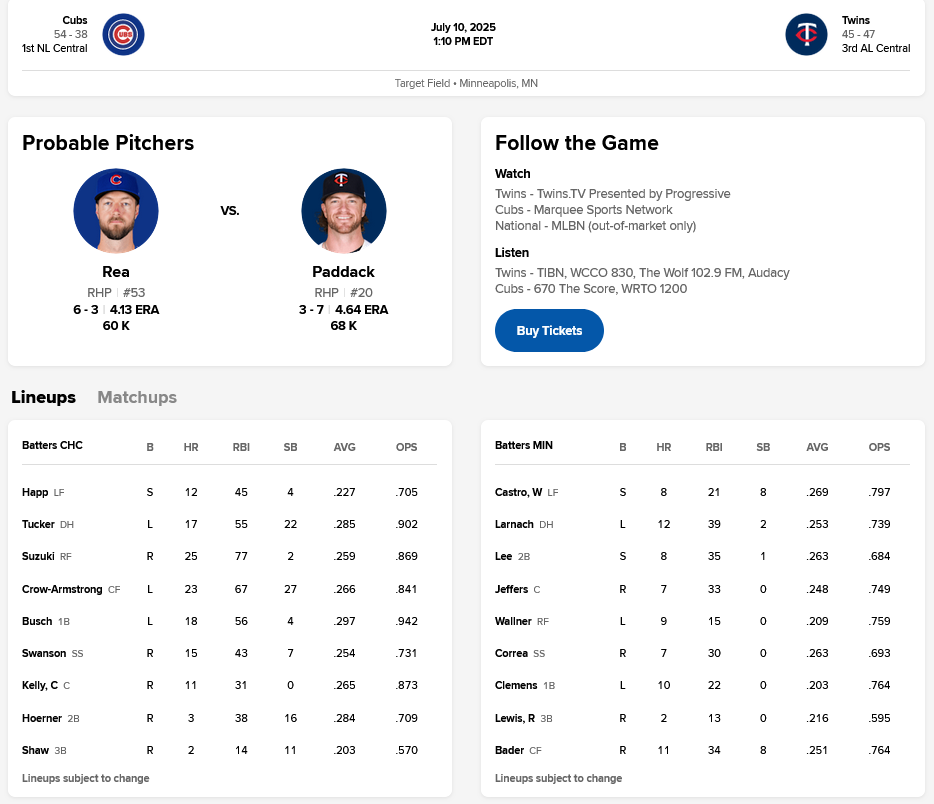Open Paddack's pitcher profile name
This screenshot has height=804, width=934.
pyautogui.click(x=344, y=272)
